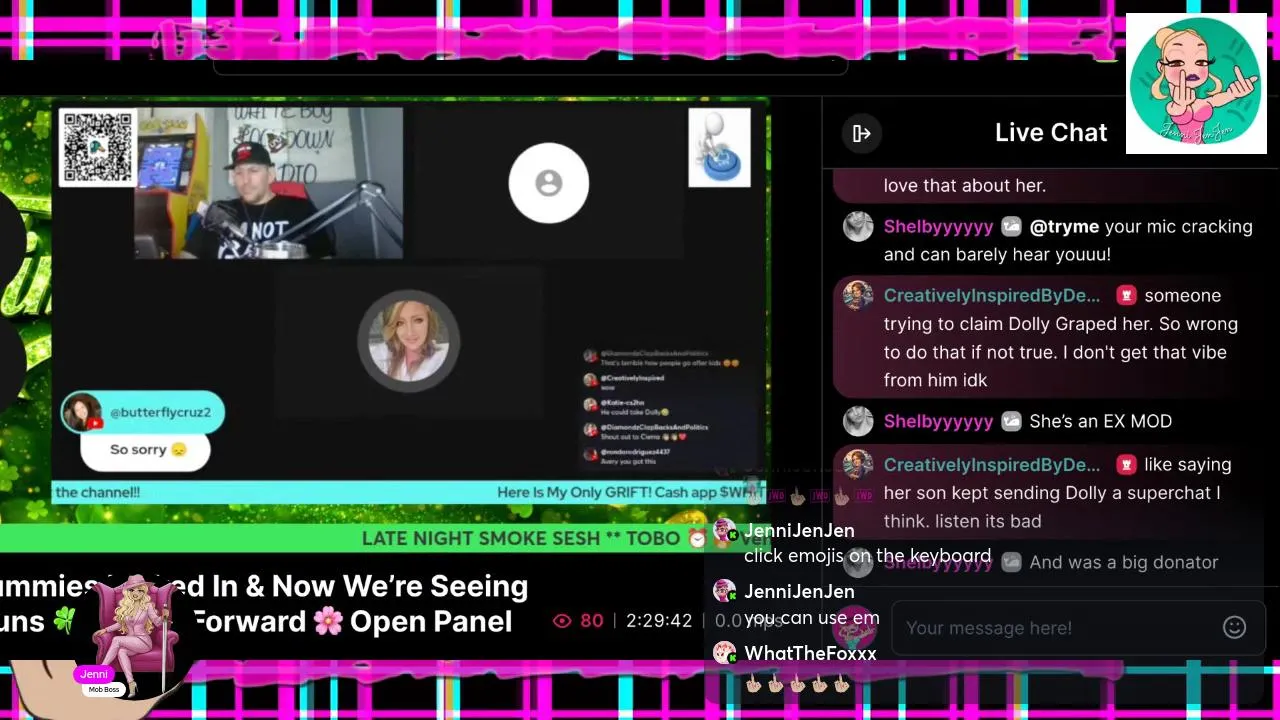Screen dimensions: 1280x720
Task: Click the red badge beside 'someone'
Action: pyautogui.click(x=1126, y=296)
